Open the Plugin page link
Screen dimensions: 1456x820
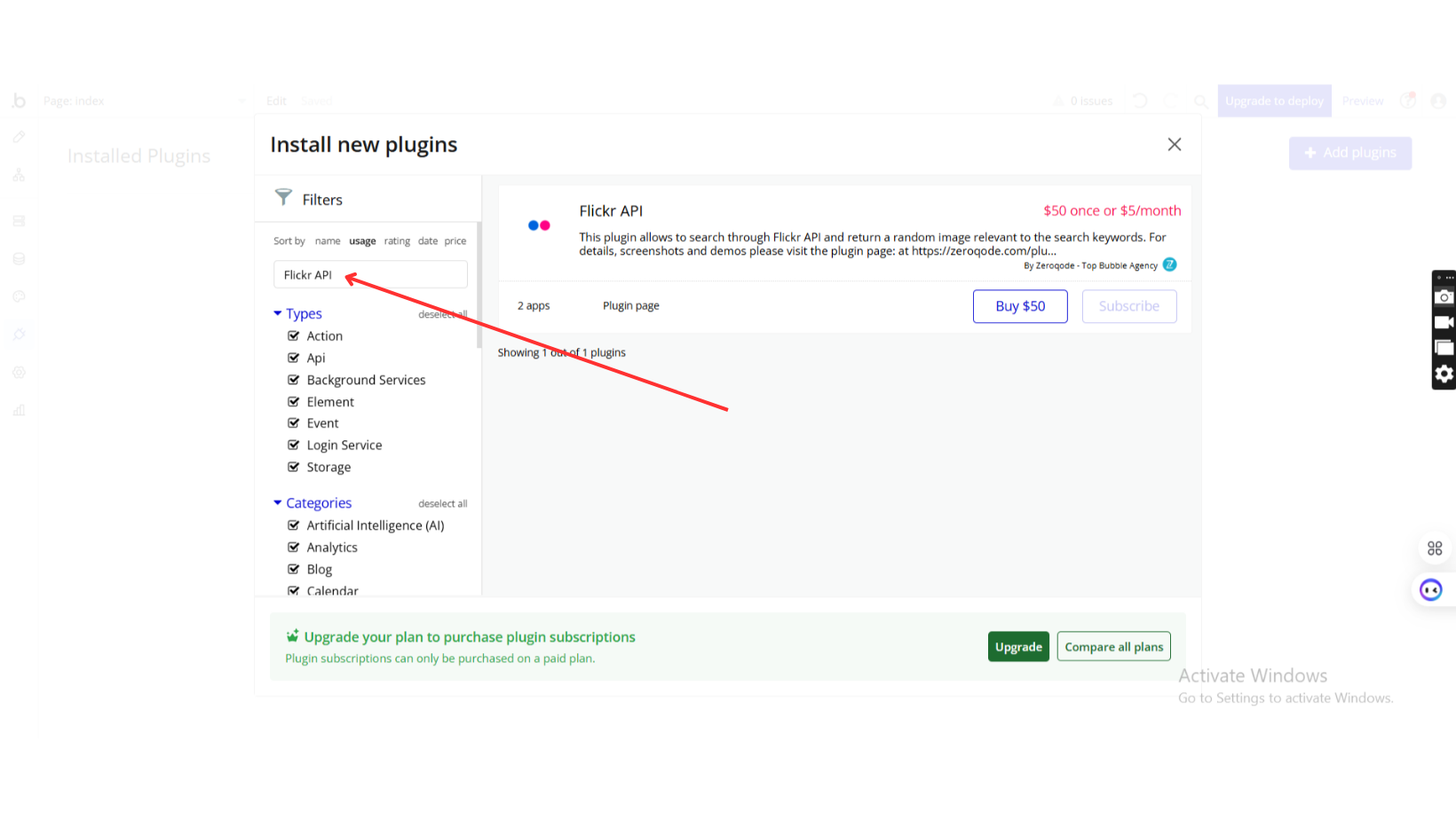click(x=630, y=306)
